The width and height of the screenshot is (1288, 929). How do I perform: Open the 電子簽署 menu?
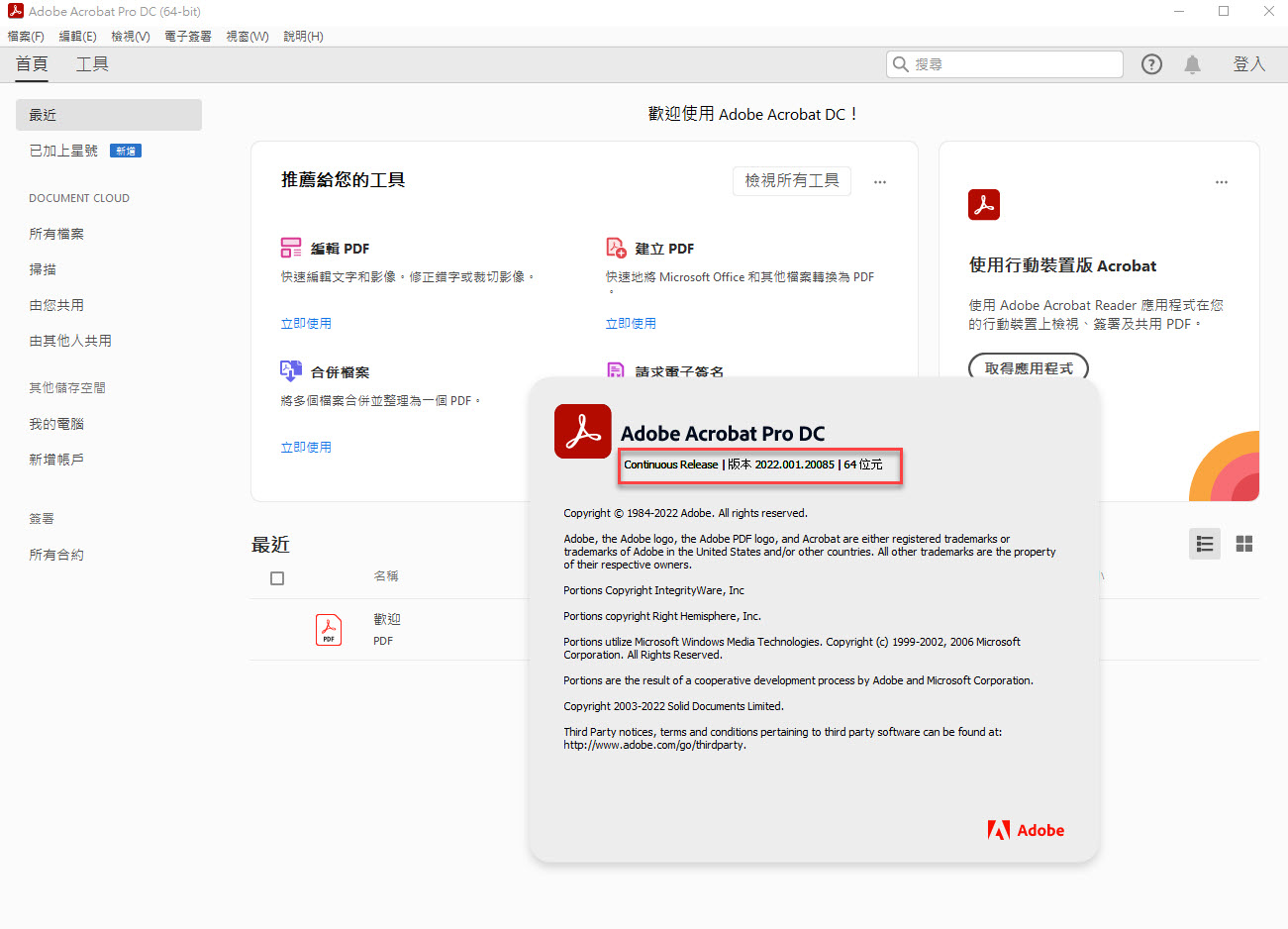pos(188,37)
